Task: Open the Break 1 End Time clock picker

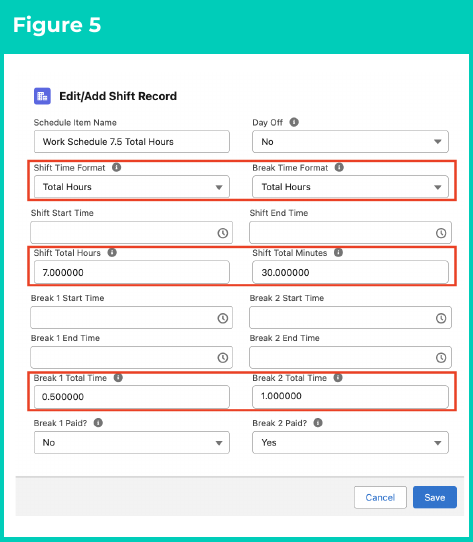Action: coord(223,358)
